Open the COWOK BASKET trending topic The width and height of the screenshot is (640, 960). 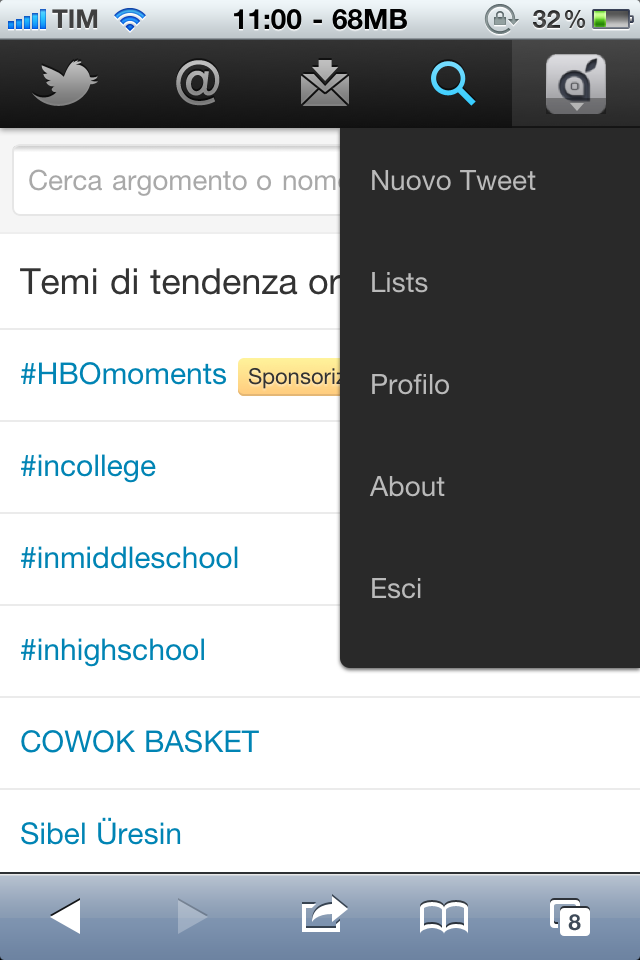coord(139,742)
